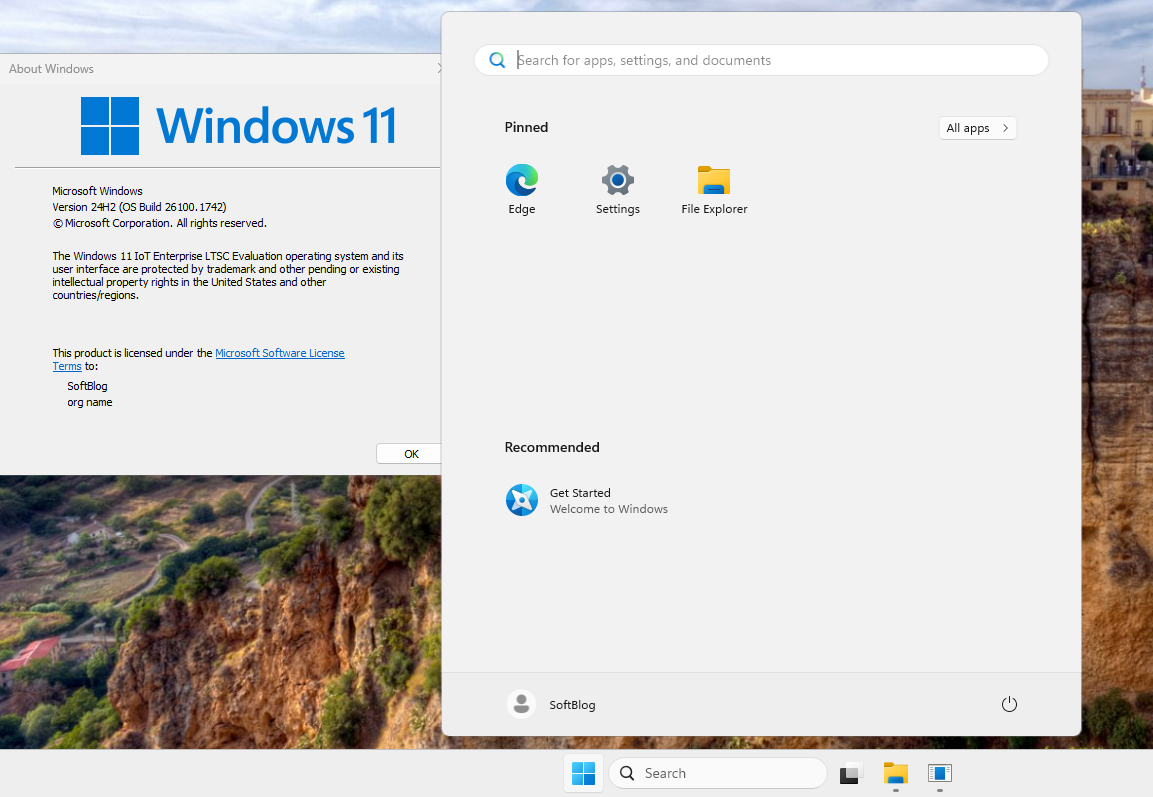
Task: Click the About Windows title bar text
Action: (51, 69)
